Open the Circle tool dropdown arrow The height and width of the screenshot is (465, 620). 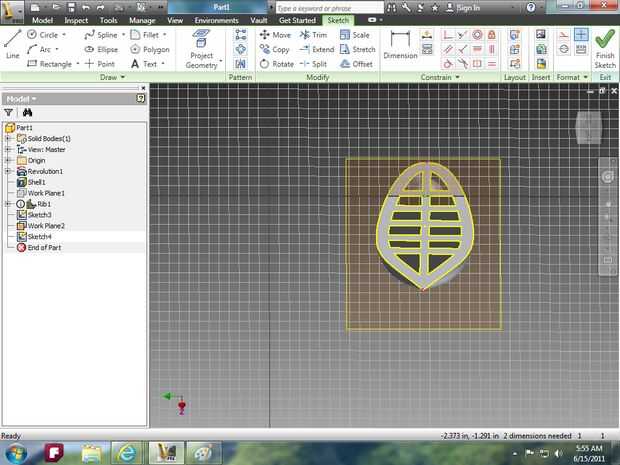[64, 35]
